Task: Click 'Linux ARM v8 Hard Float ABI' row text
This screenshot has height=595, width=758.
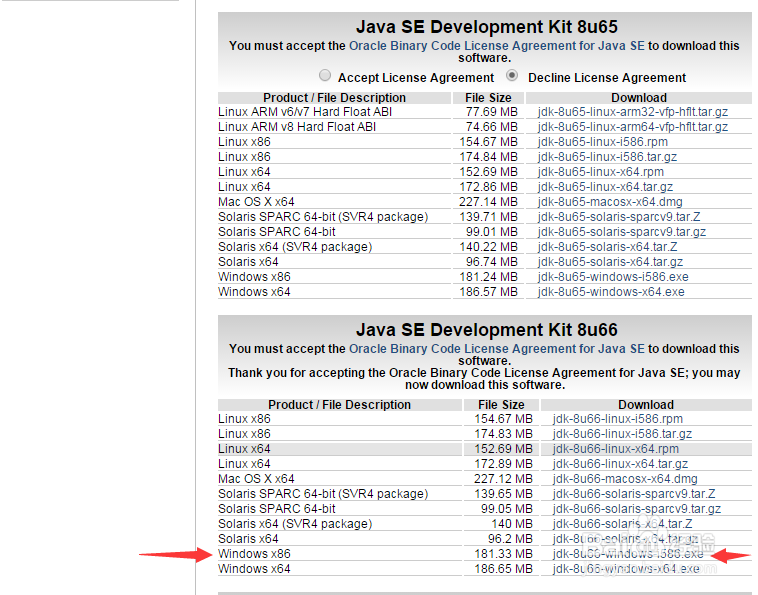Action: [x=297, y=127]
